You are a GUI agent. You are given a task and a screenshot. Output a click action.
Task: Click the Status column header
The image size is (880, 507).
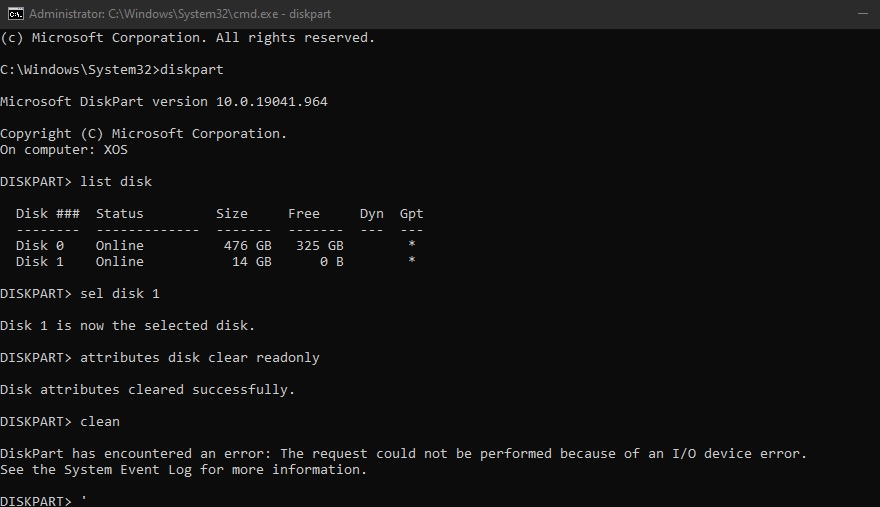(120, 214)
